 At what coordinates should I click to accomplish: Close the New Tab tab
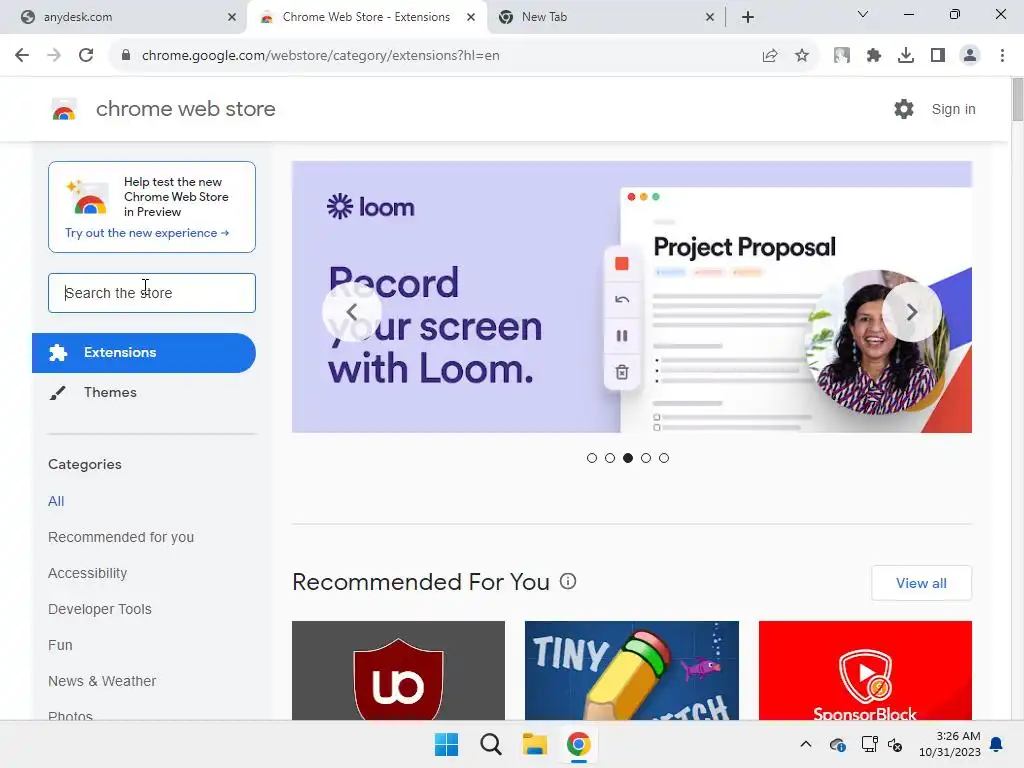click(x=710, y=17)
